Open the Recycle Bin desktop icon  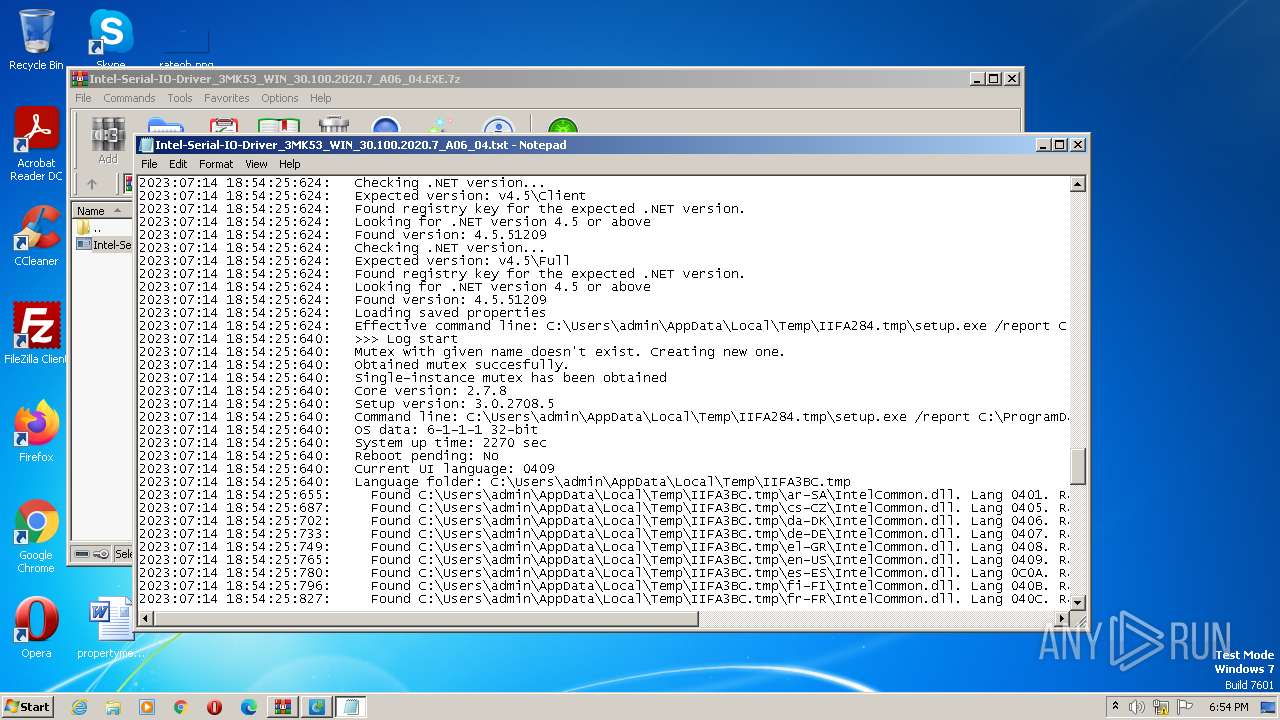36,40
